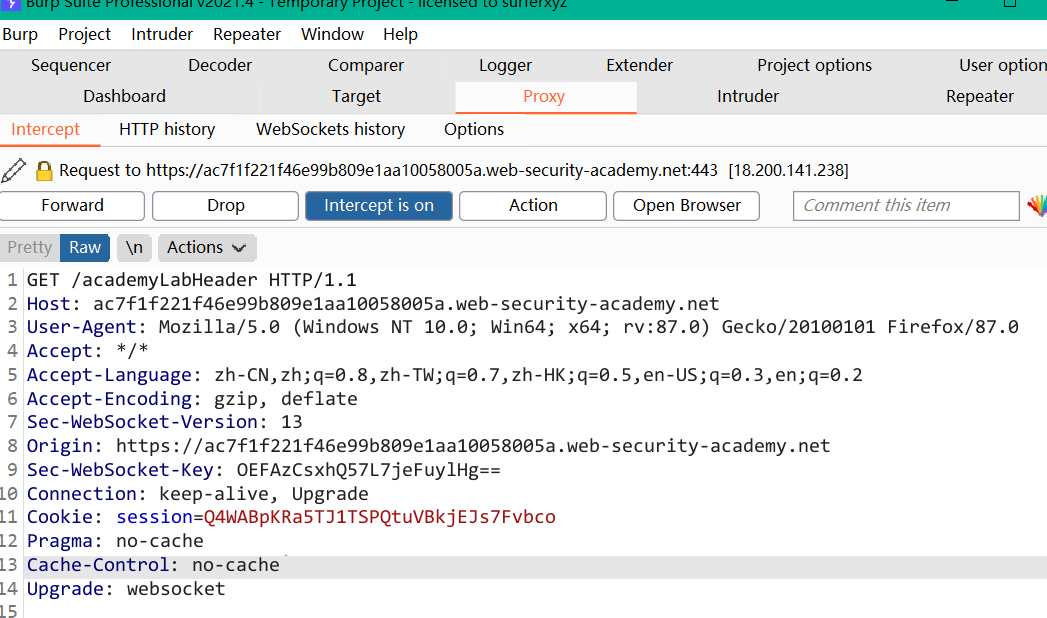
Task: Switch to the Dashboard tab
Action: coord(124,96)
